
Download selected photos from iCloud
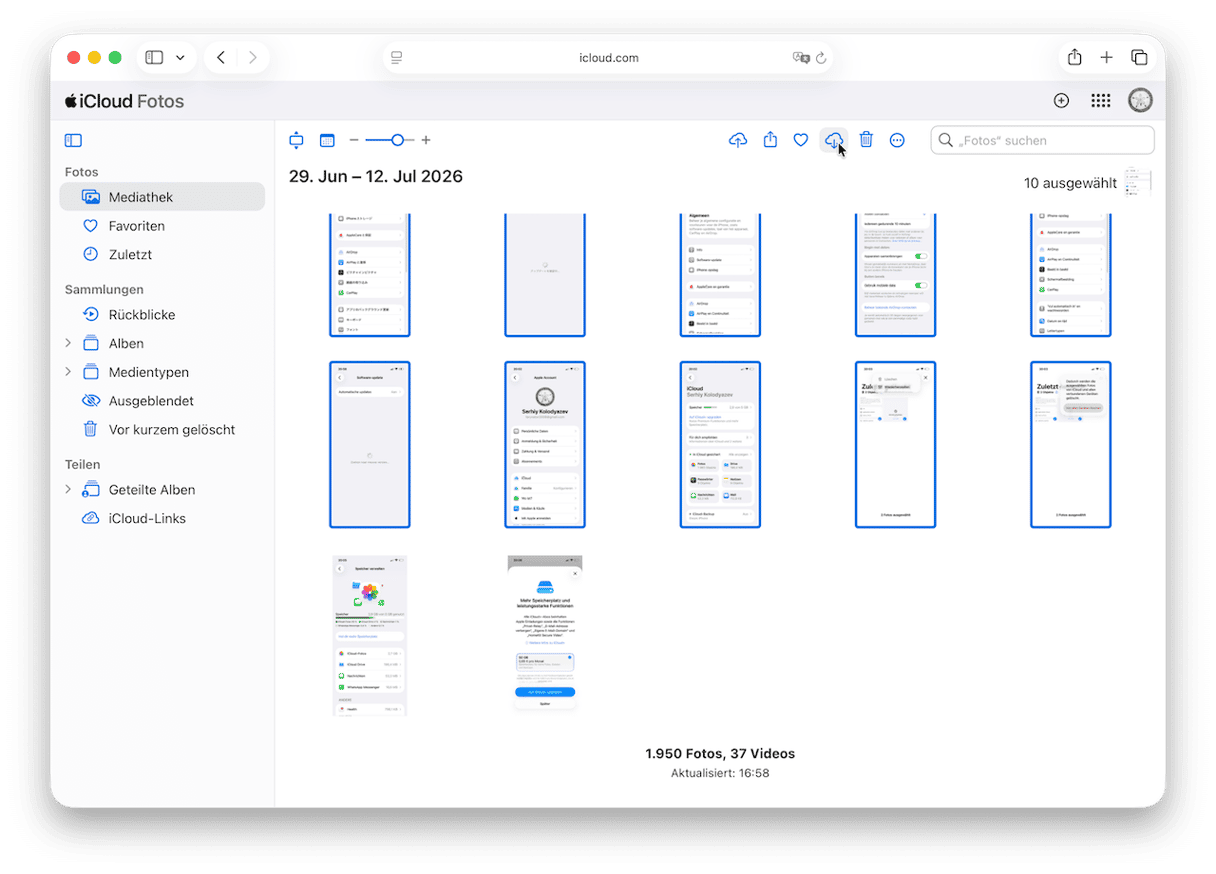tap(833, 141)
